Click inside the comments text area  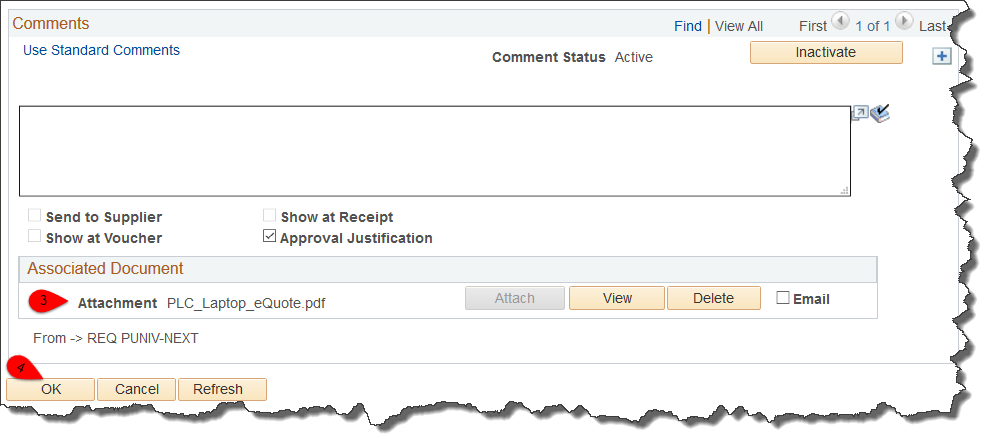(x=434, y=151)
